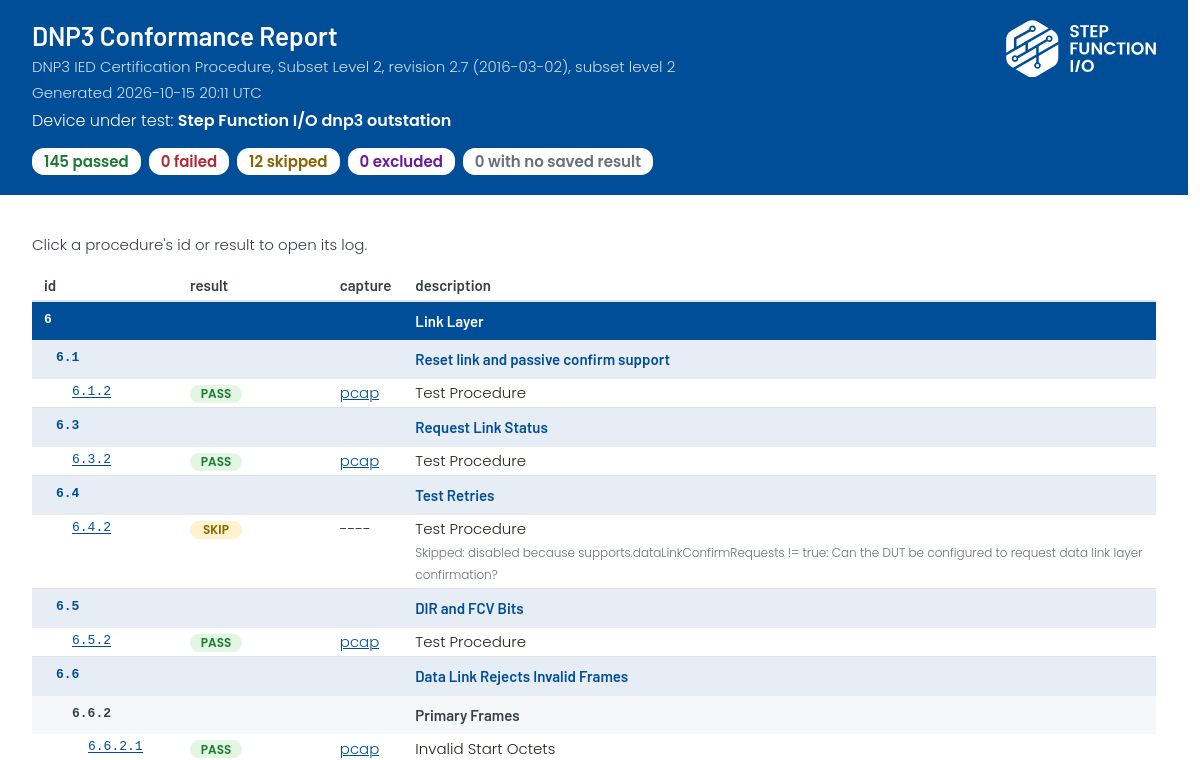Click the '0 failed' filter badge
The width and height of the screenshot is (1200, 760).
pyautogui.click(x=189, y=161)
